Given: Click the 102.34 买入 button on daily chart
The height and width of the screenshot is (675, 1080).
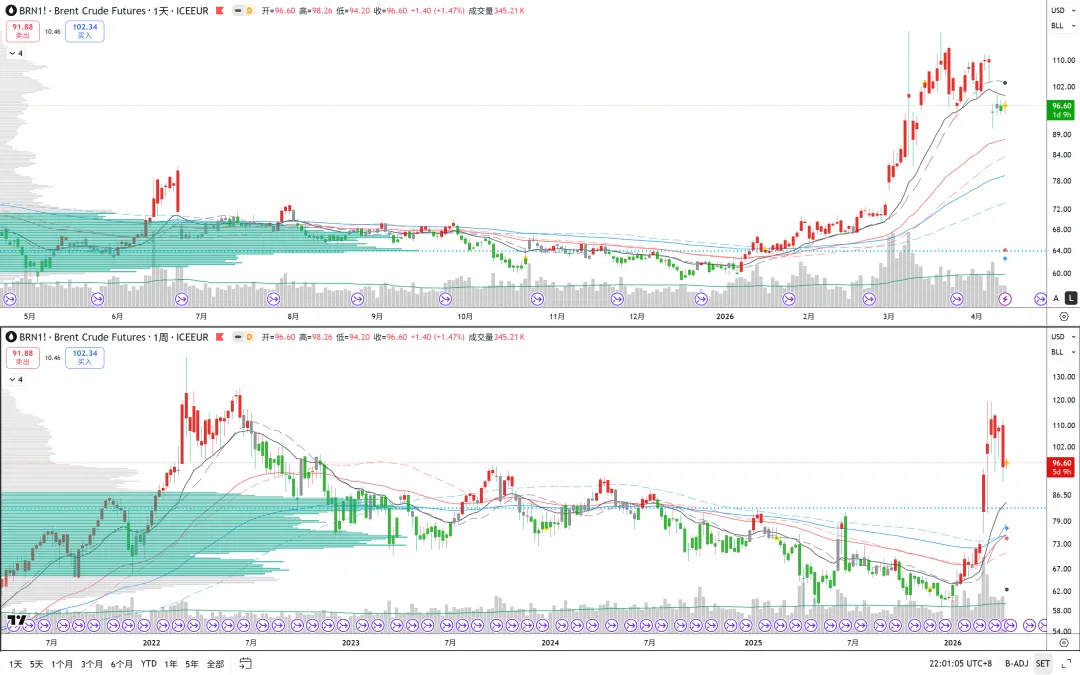Looking at the screenshot, I should (x=85, y=31).
